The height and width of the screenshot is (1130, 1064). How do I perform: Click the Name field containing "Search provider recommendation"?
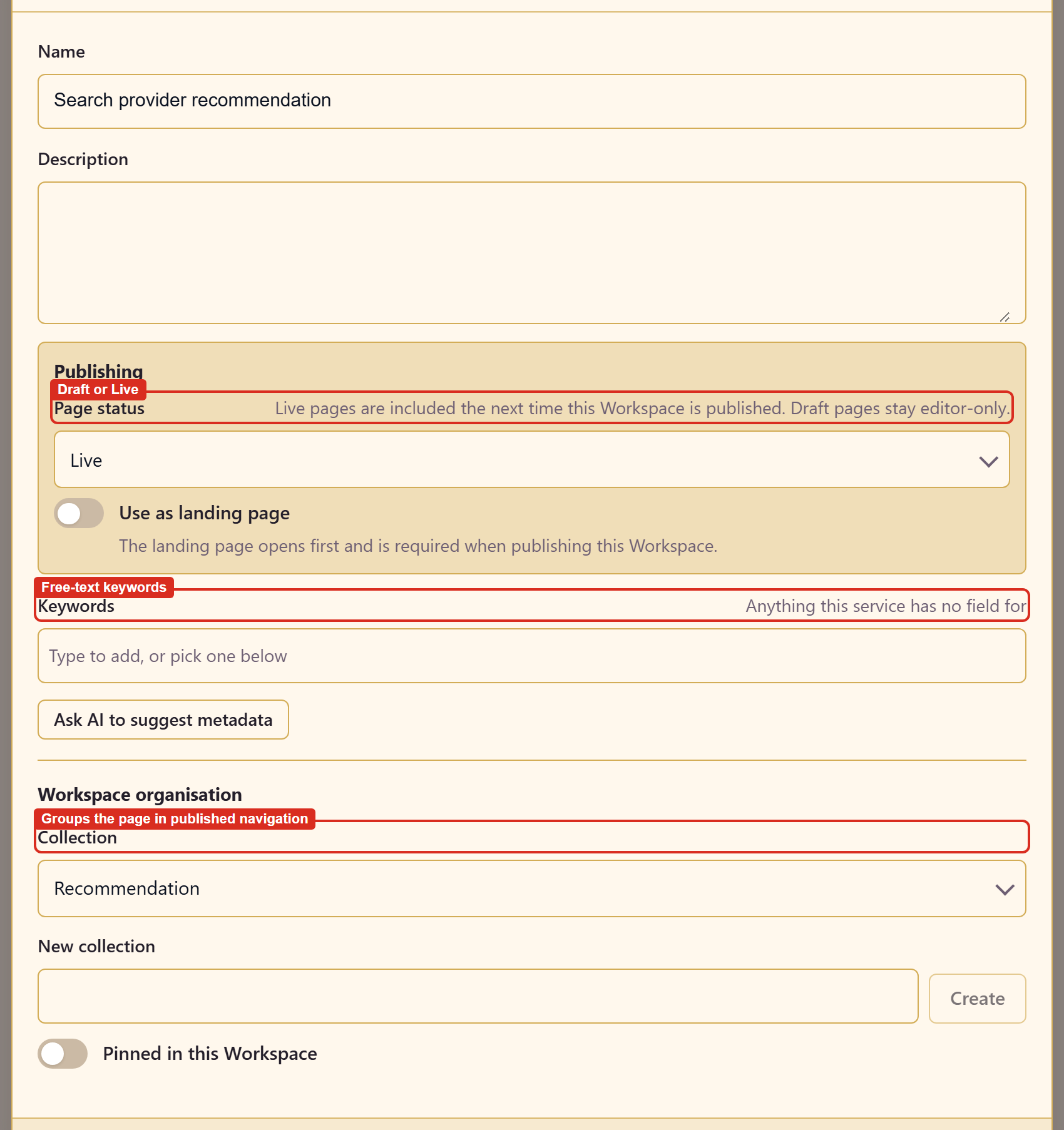531,101
